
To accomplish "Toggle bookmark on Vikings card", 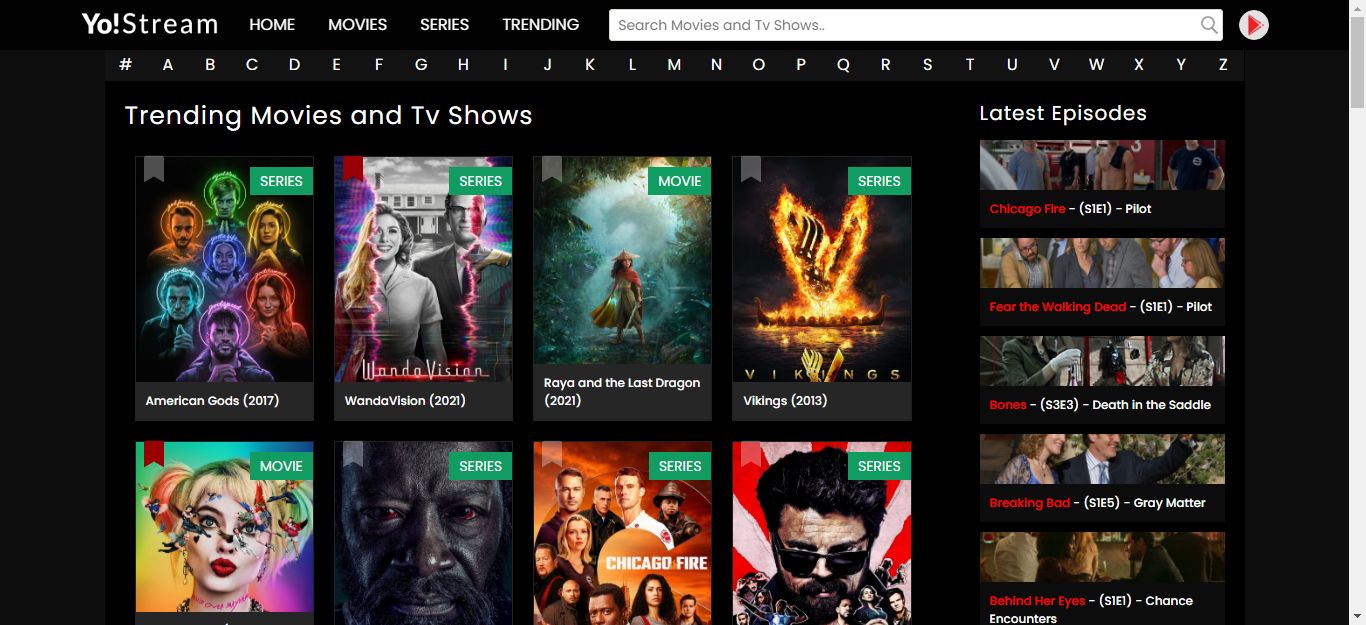I will tap(751, 169).
